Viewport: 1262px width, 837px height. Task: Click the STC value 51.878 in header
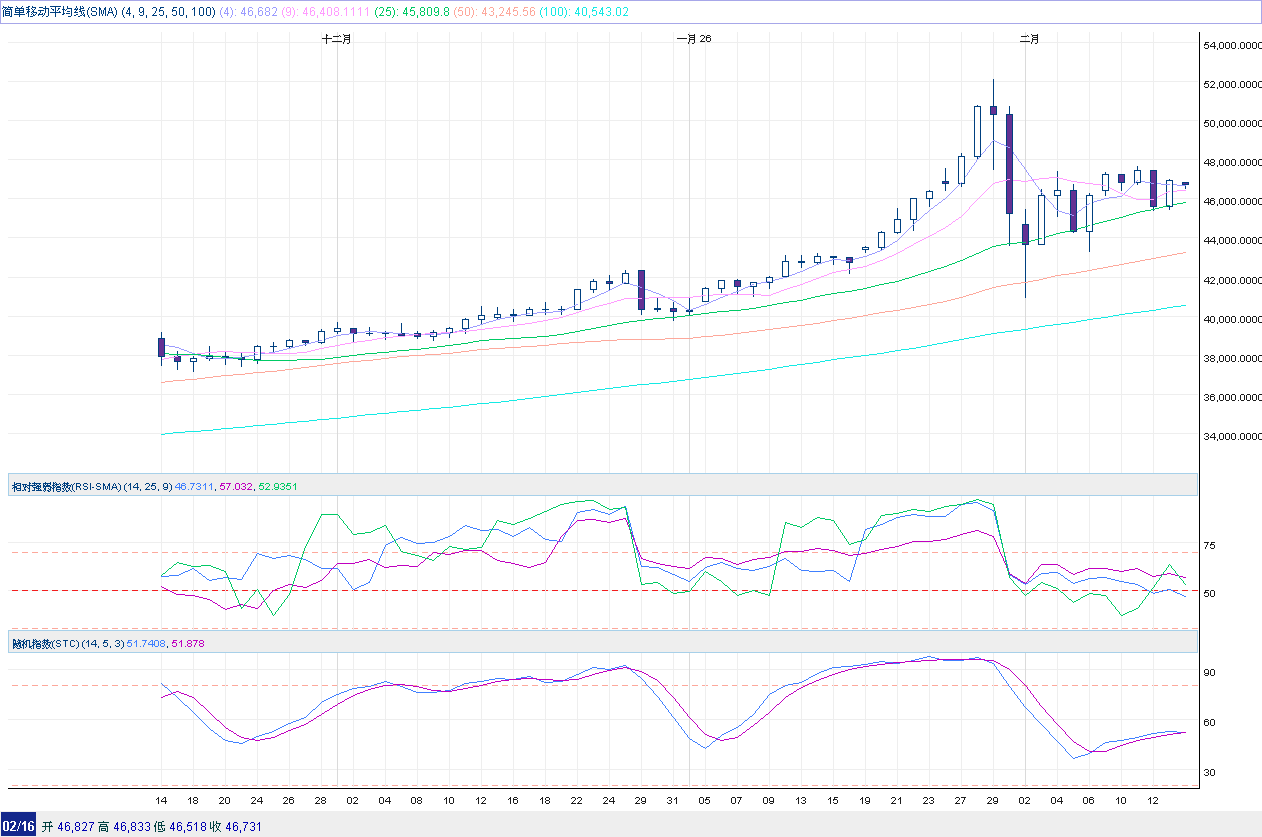[188, 643]
